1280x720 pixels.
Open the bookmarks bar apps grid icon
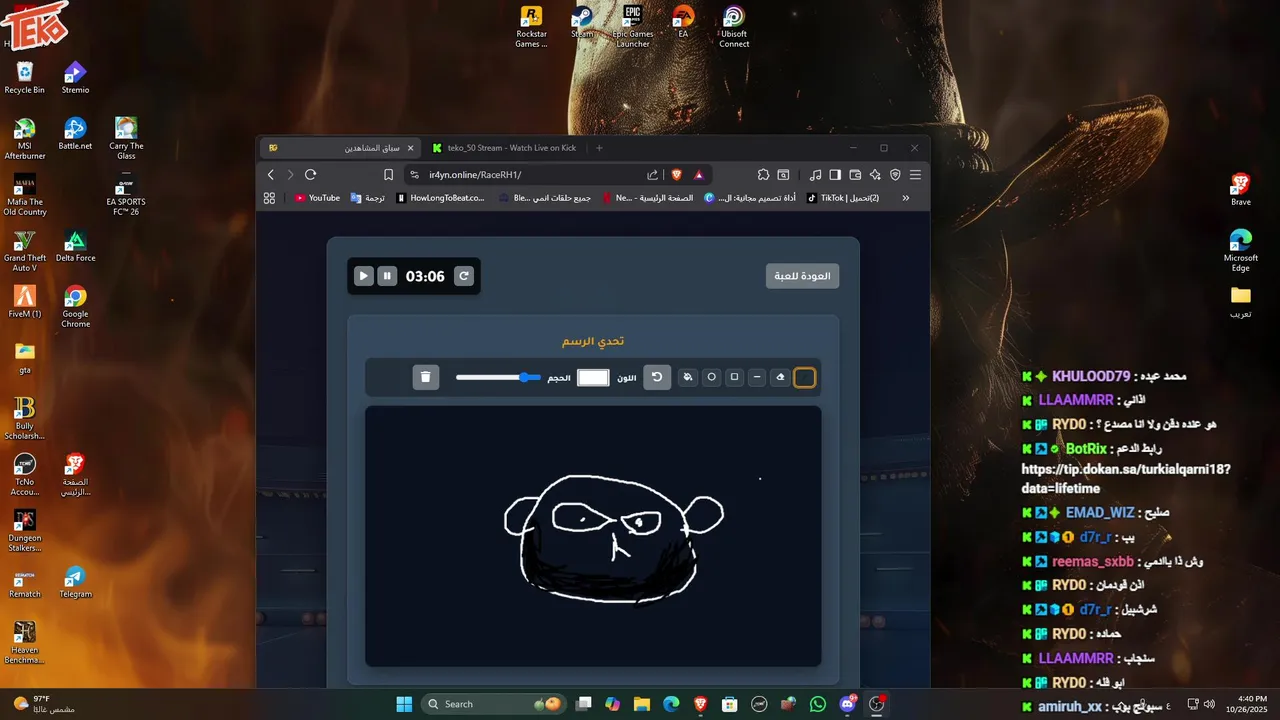pos(269,198)
